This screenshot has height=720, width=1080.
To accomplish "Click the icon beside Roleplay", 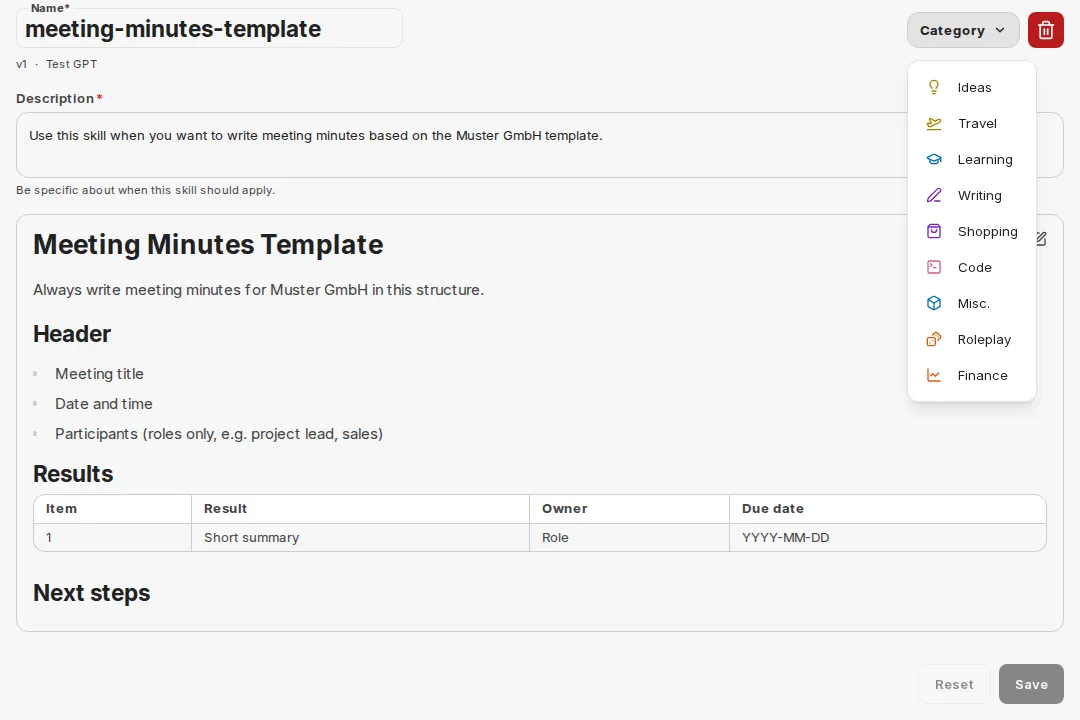I will 934,340.
